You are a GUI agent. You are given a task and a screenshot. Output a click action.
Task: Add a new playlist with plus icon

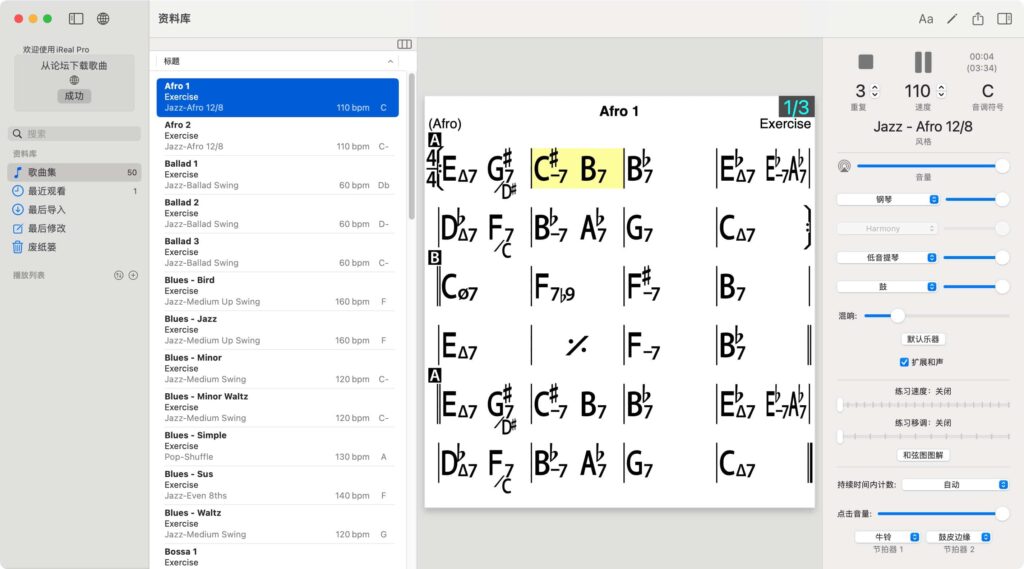(x=133, y=275)
